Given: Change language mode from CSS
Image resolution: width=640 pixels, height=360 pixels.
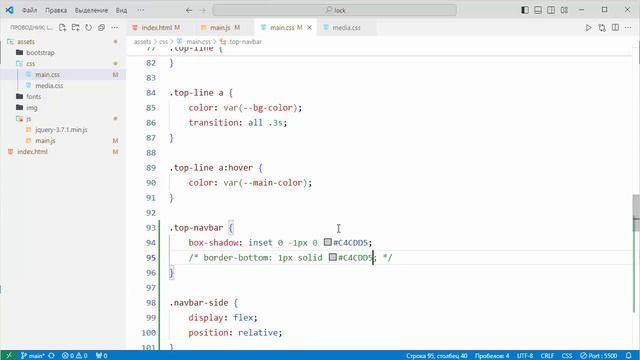Looking at the screenshot, I should [567, 356].
